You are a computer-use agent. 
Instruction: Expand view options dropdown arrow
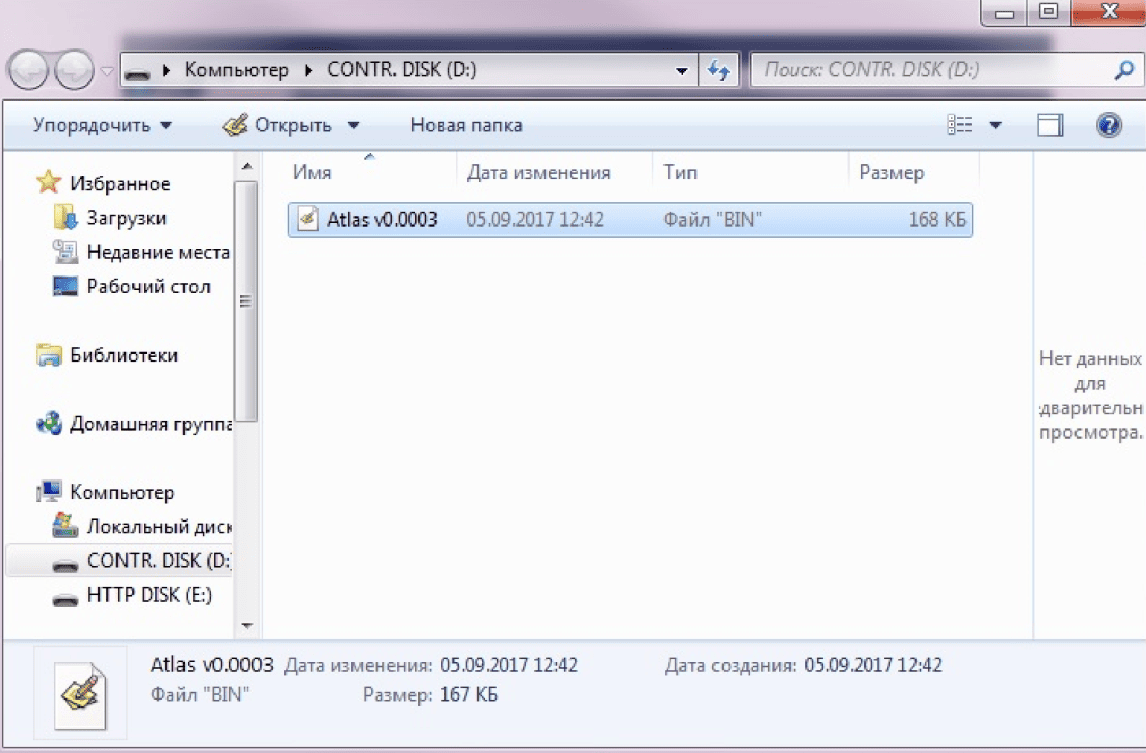click(995, 125)
